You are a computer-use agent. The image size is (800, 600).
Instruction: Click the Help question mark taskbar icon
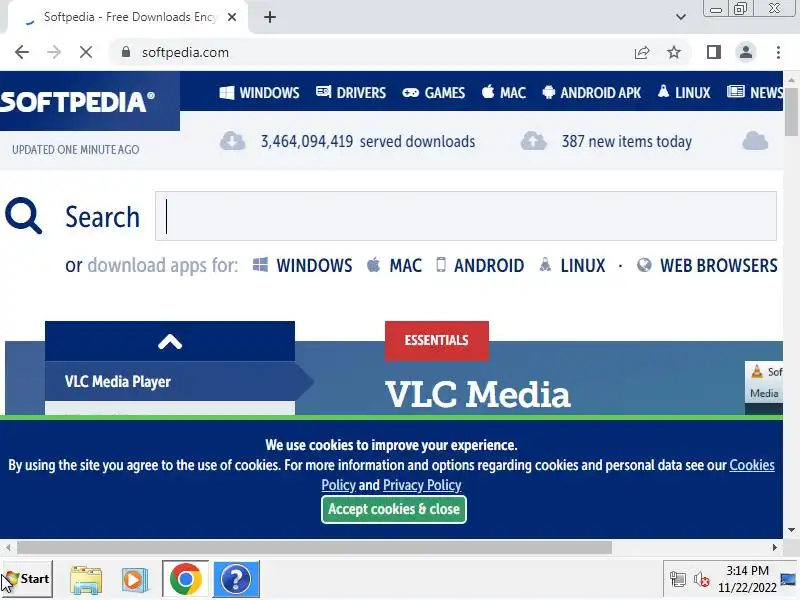[236, 579]
